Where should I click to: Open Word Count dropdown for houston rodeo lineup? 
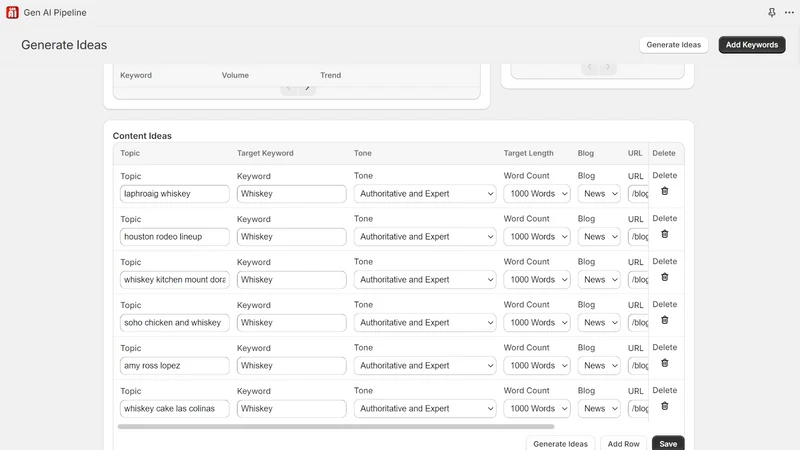pos(537,237)
